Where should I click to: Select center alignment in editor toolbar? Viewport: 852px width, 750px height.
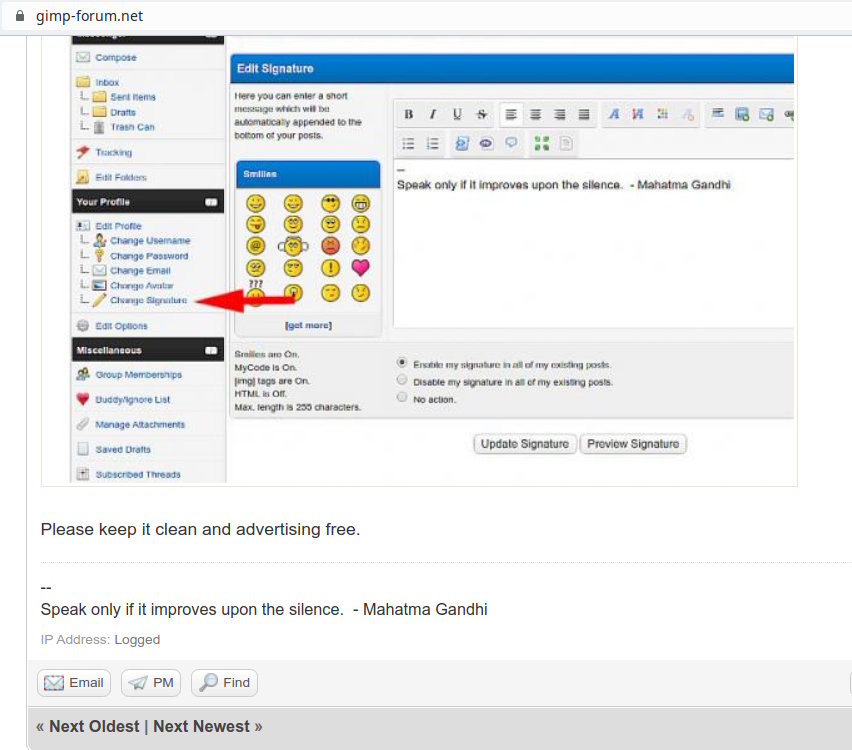[535, 114]
